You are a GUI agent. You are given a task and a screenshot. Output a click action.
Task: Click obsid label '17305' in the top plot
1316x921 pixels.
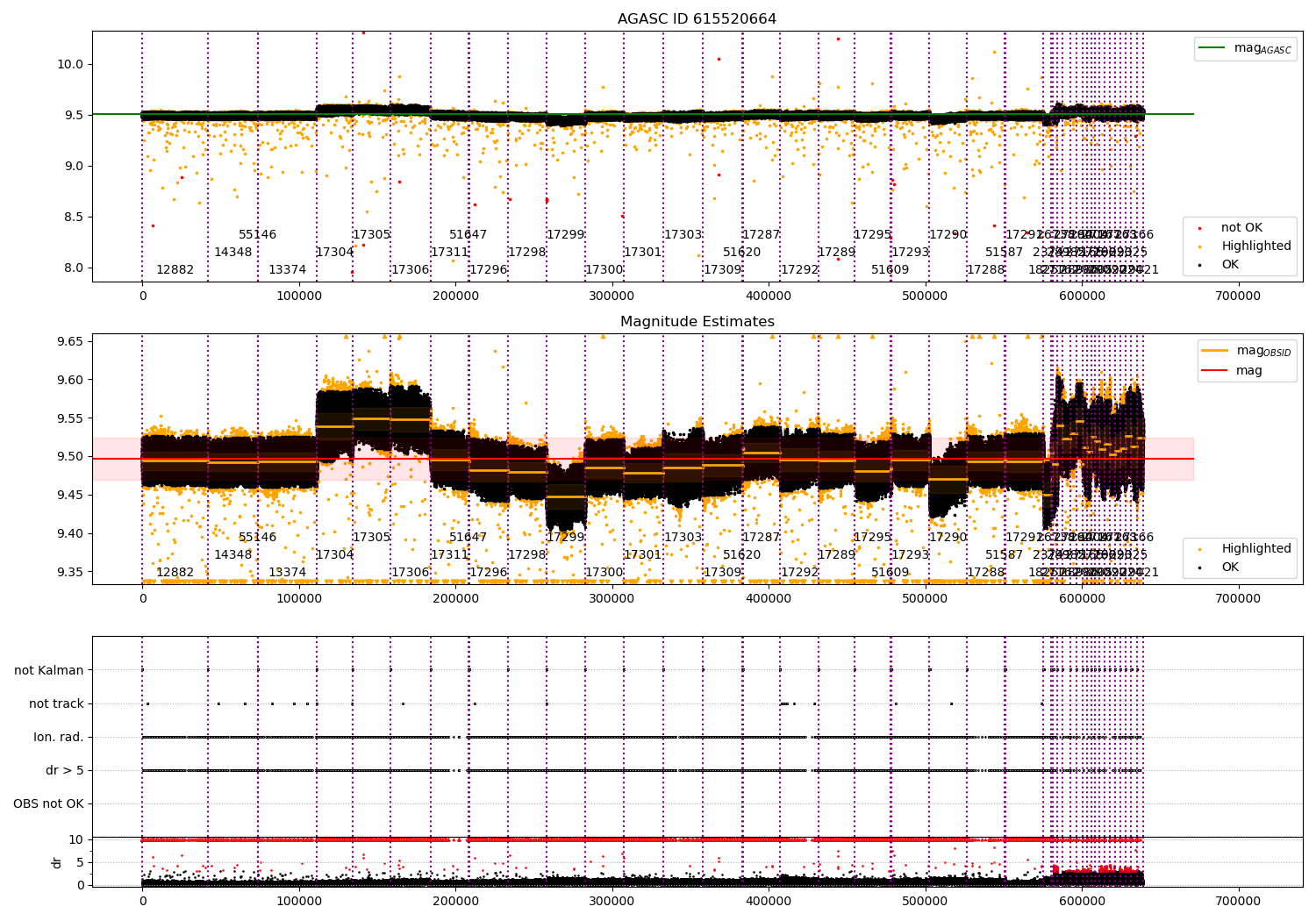pos(372,235)
